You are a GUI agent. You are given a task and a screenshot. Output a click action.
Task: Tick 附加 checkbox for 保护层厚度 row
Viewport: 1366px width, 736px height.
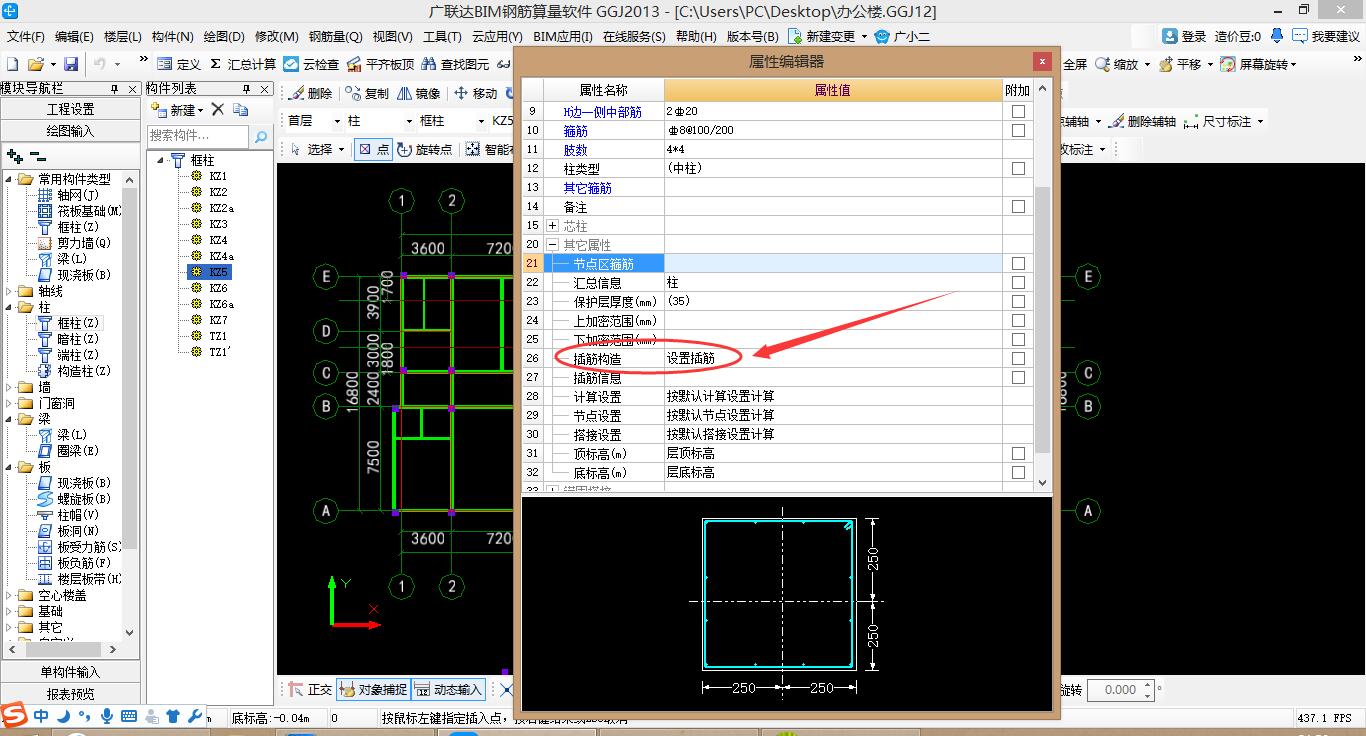[x=1018, y=302]
